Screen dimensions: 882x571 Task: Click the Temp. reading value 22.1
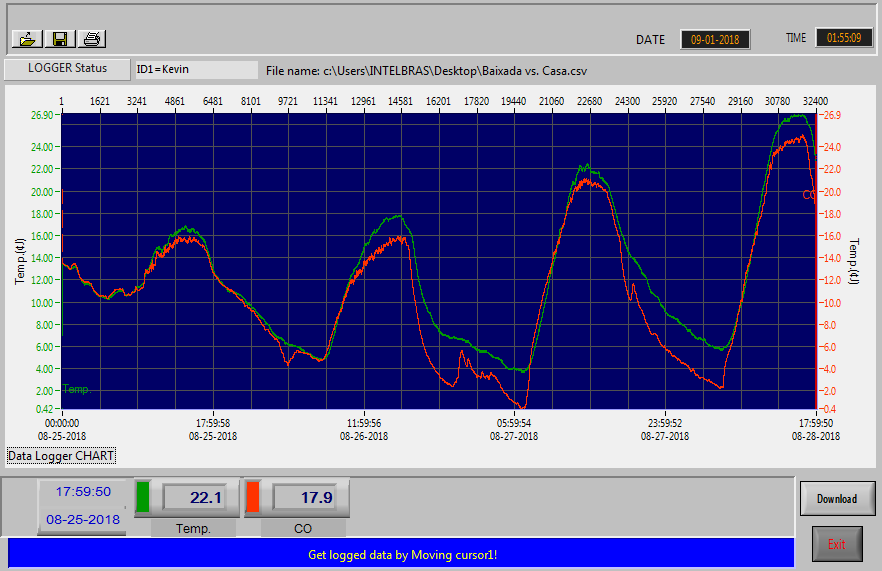tap(199, 497)
